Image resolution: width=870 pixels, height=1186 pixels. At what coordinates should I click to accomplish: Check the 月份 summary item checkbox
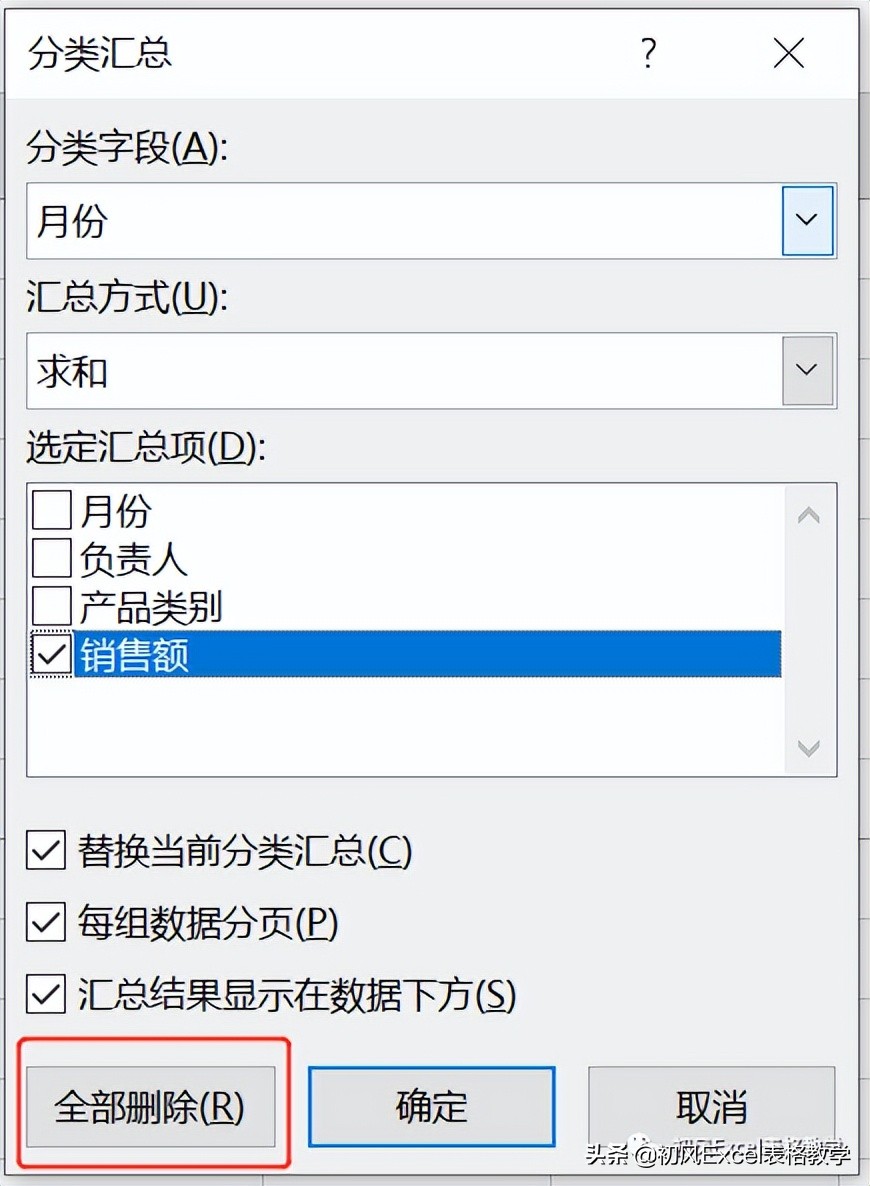click(x=52, y=512)
